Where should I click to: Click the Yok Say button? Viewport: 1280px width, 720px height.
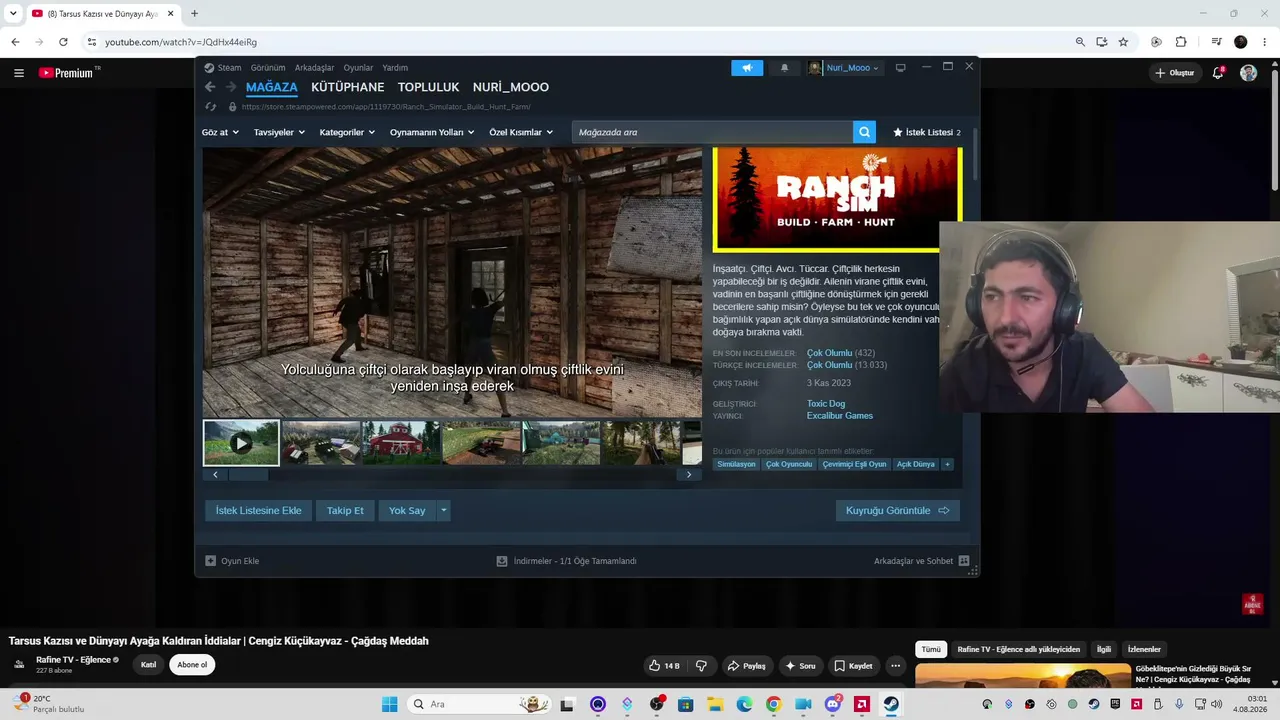point(407,511)
